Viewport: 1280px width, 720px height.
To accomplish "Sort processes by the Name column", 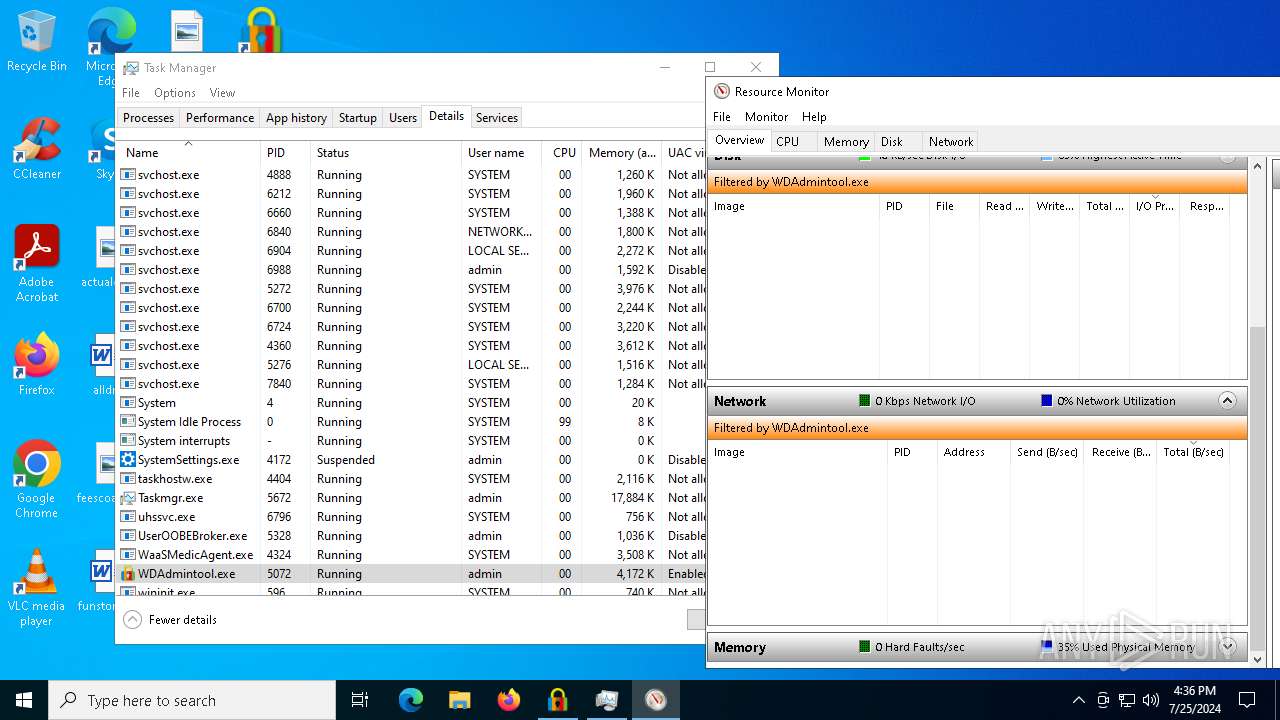I will click(x=188, y=153).
